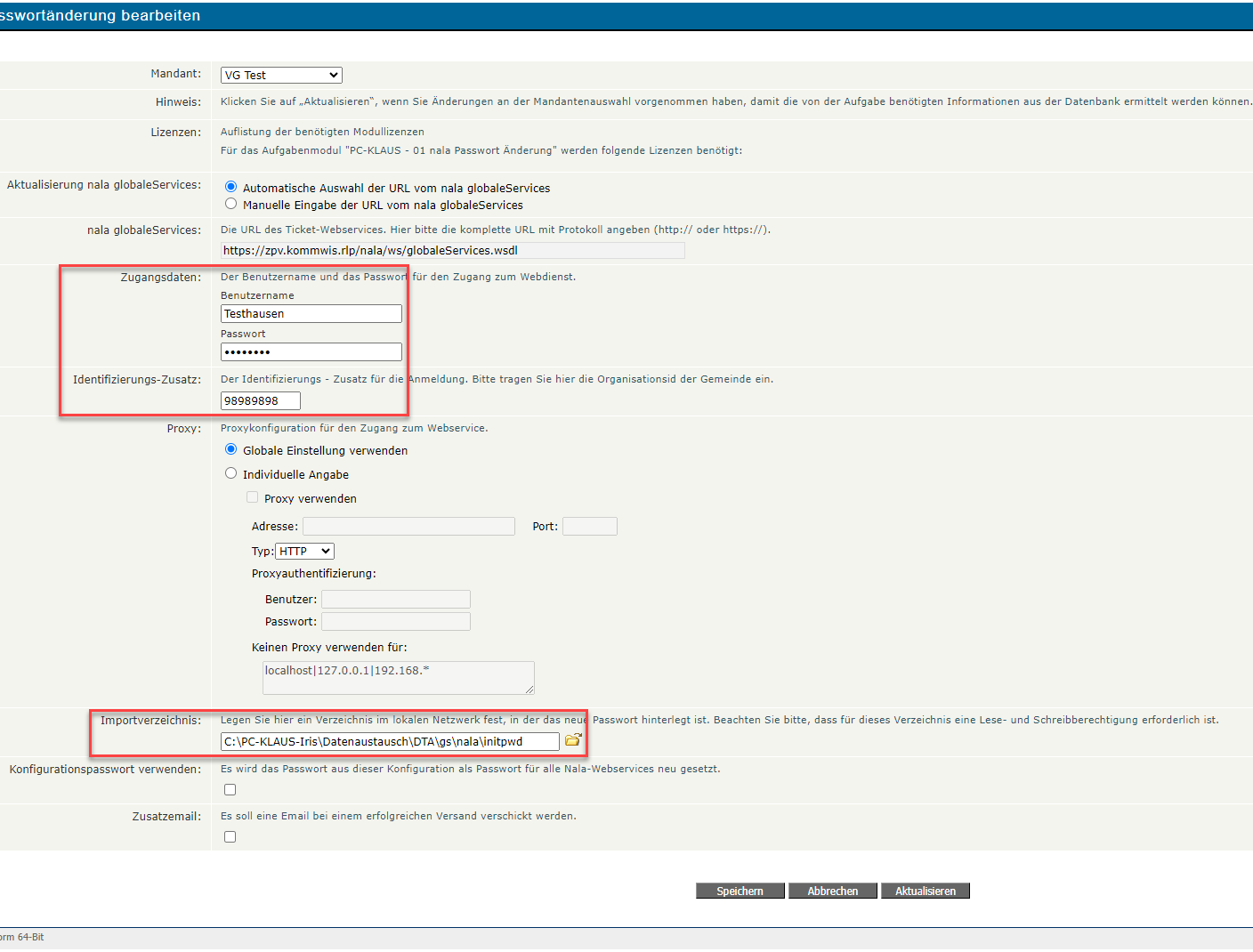The width and height of the screenshot is (1253, 952).
Task: Click the Aktualisieren button
Action: (926, 891)
